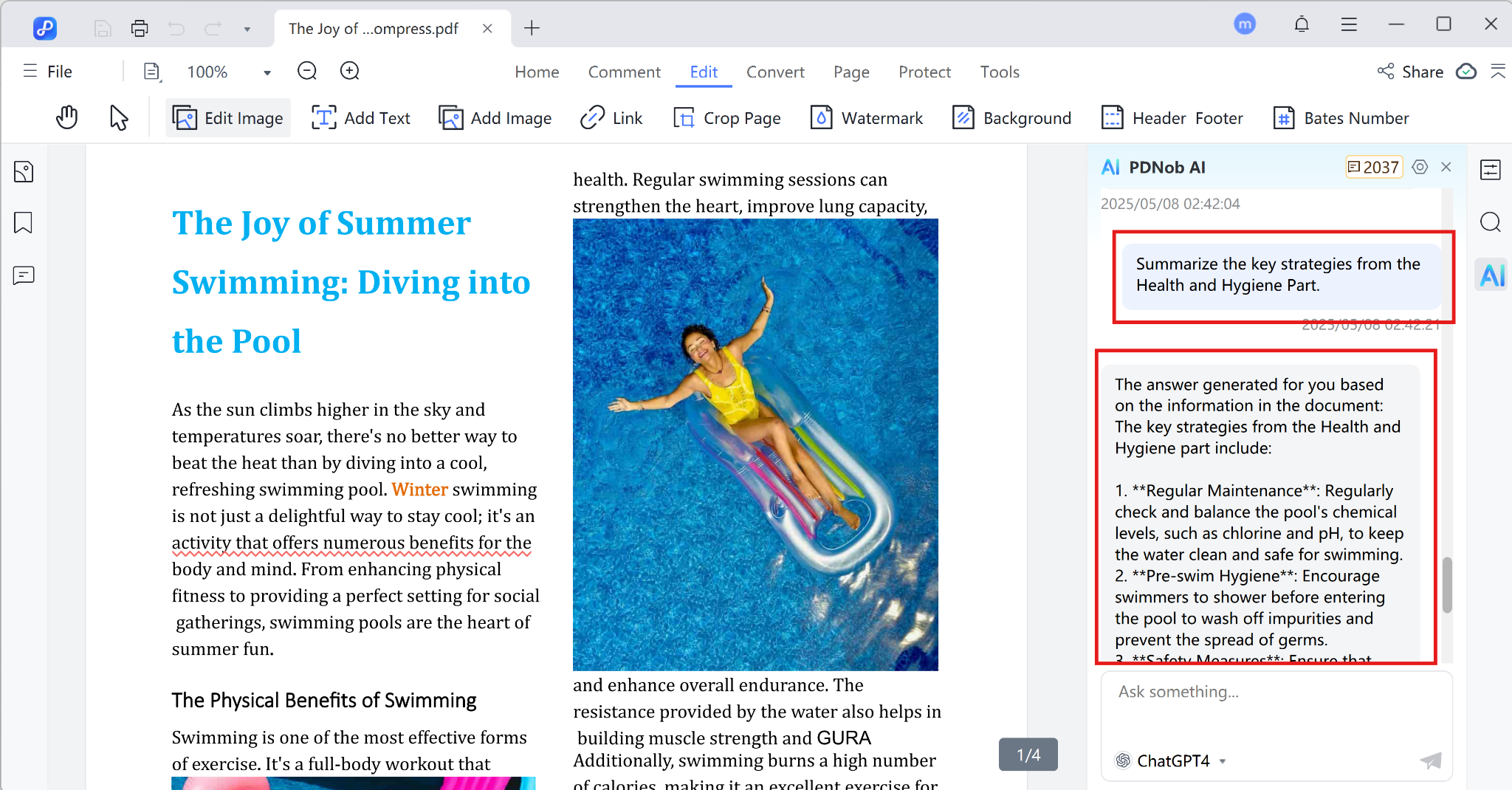The width and height of the screenshot is (1512, 790).
Task: Toggle the PDNob AI side panel
Action: [1491, 275]
